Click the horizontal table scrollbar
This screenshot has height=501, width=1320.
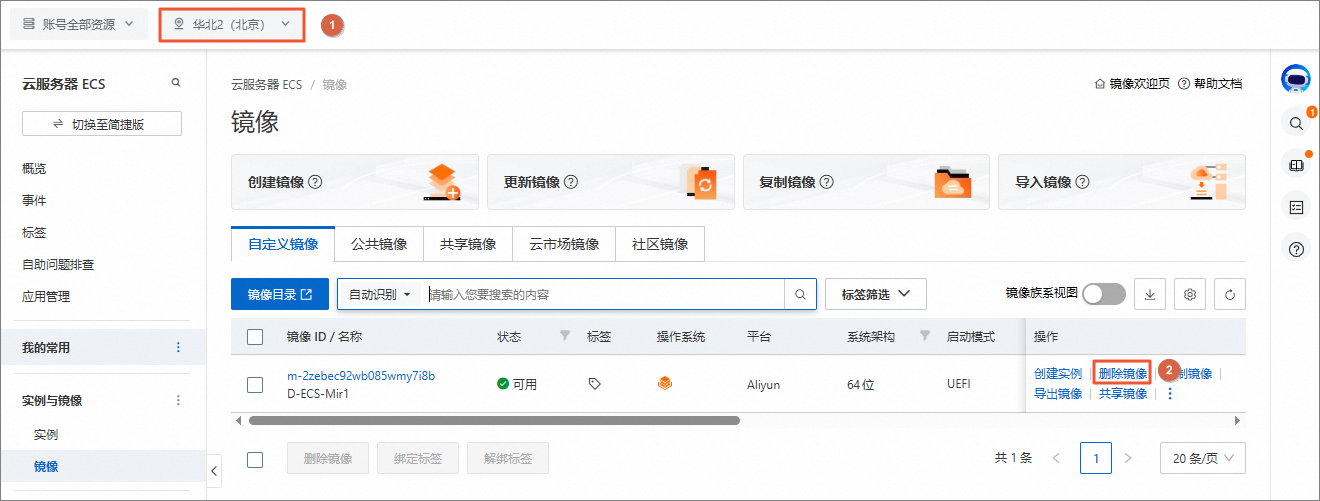point(494,421)
